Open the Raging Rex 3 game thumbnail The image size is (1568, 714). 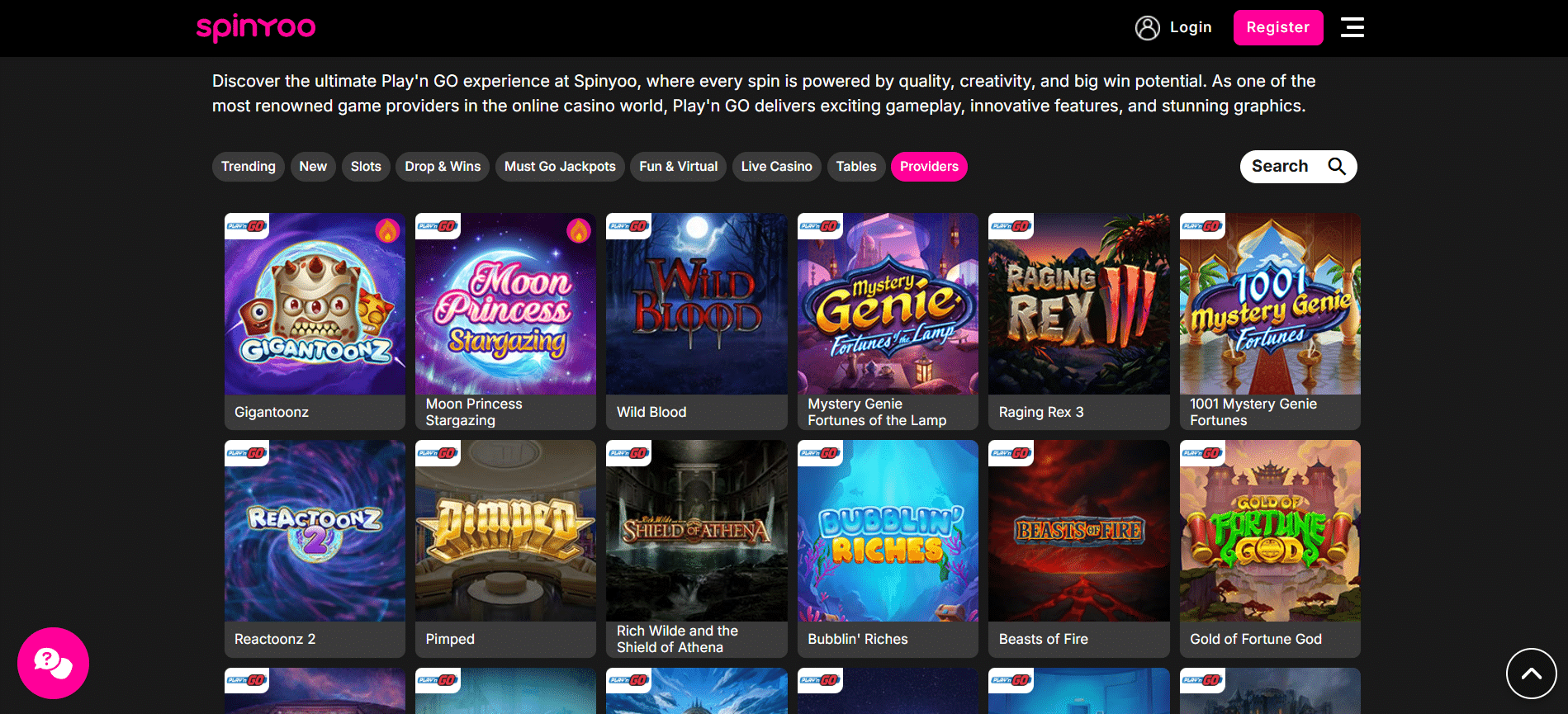[x=1078, y=304]
